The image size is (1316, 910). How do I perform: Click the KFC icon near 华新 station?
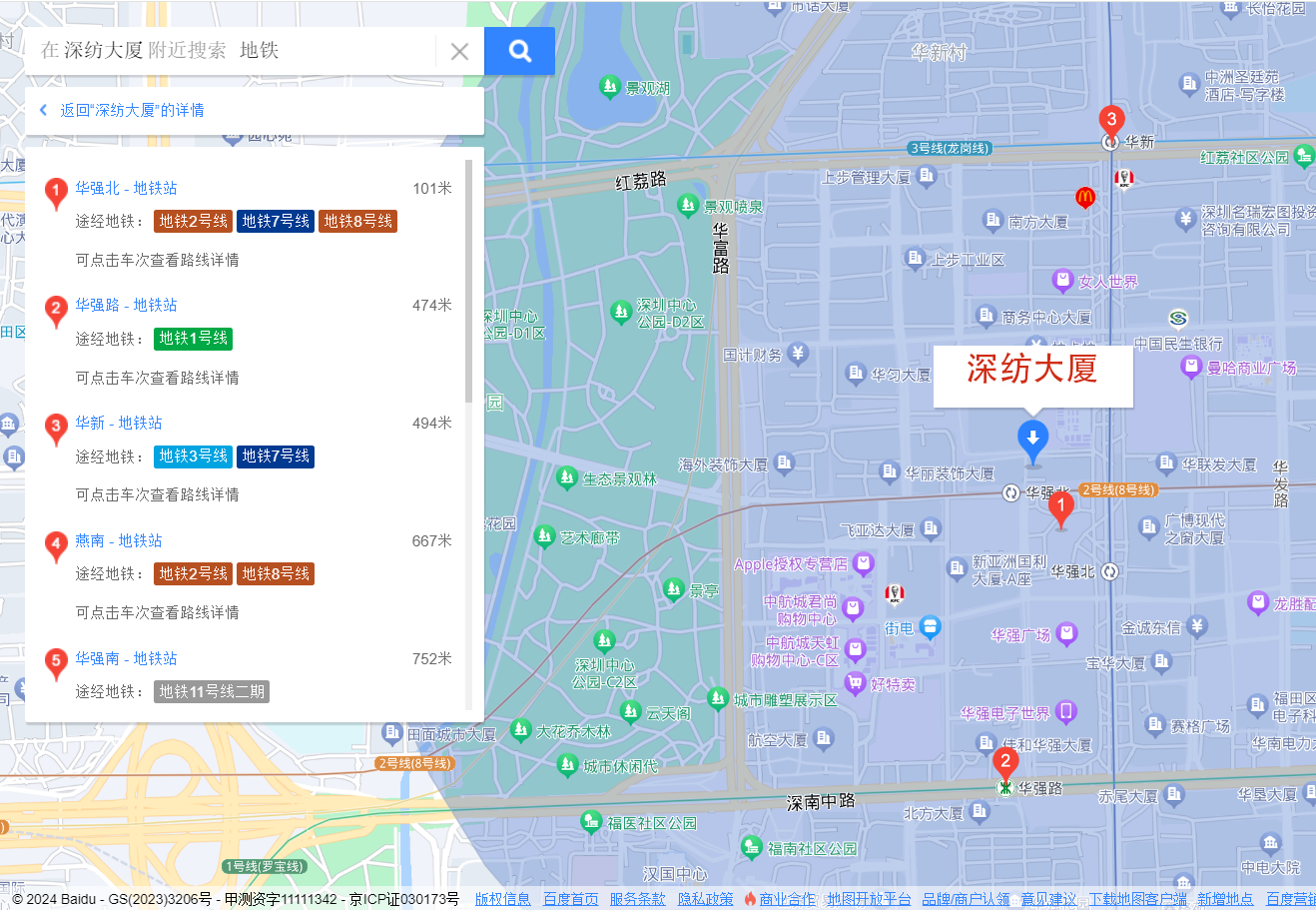coord(1124,179)
